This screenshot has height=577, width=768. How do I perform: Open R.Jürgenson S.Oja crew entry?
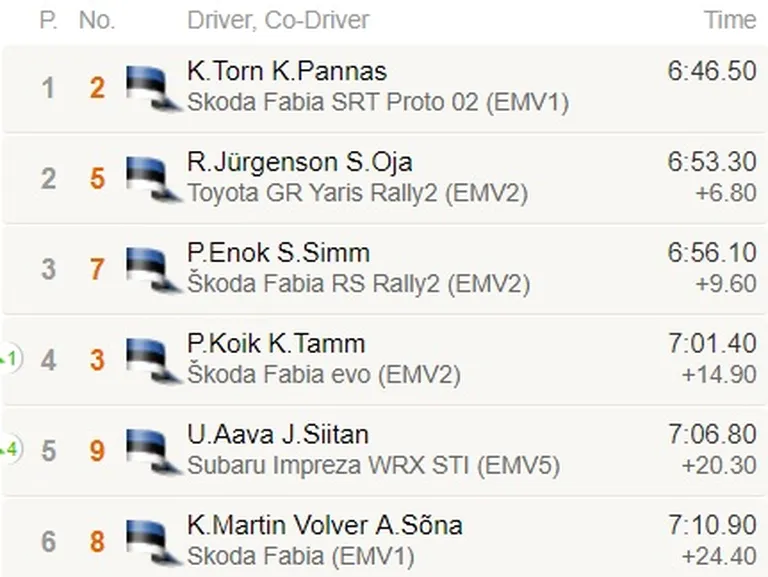pyautogui.click(x=299, y=163)
